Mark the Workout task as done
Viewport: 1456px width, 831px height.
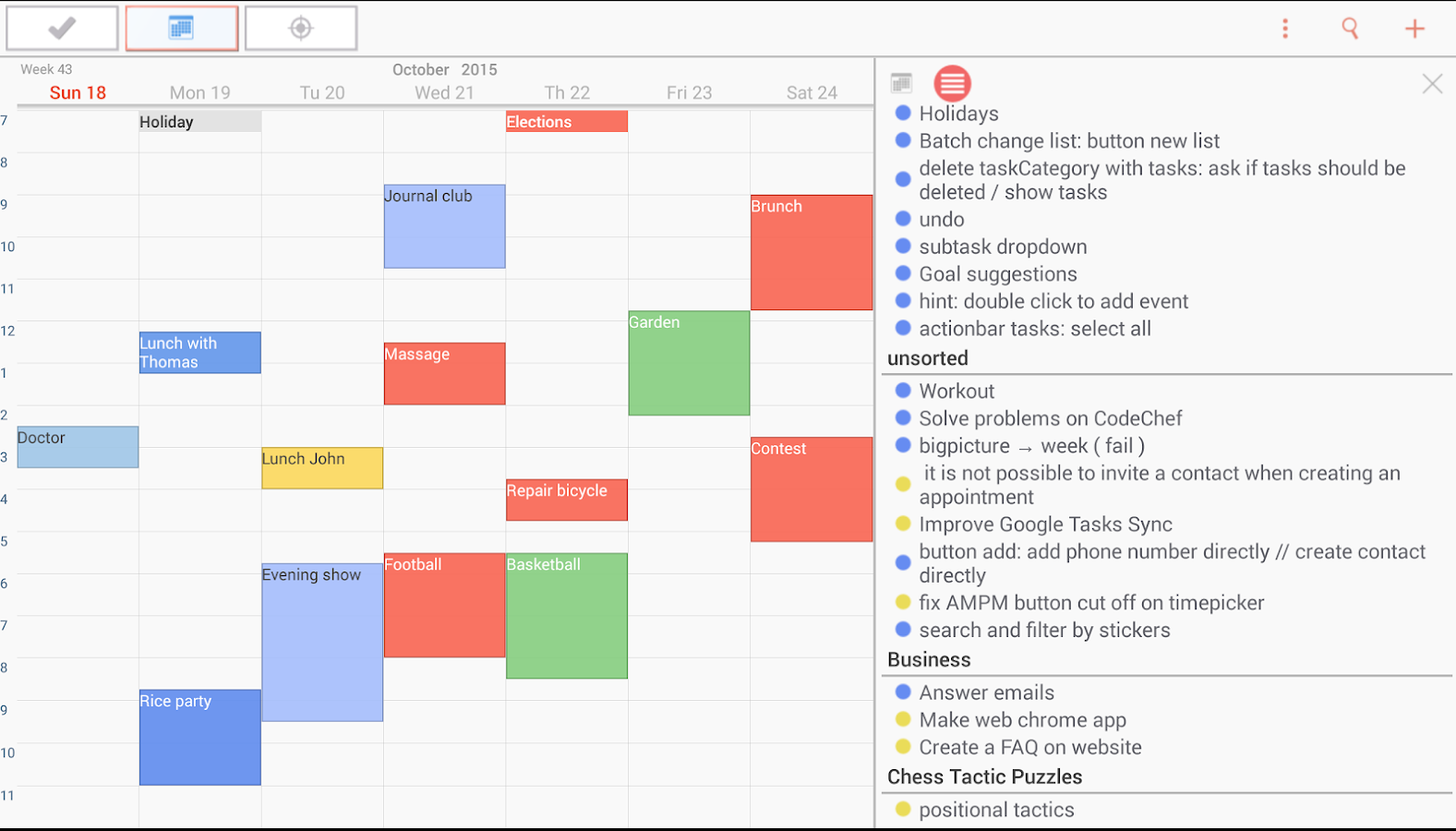tap(903, 391)
